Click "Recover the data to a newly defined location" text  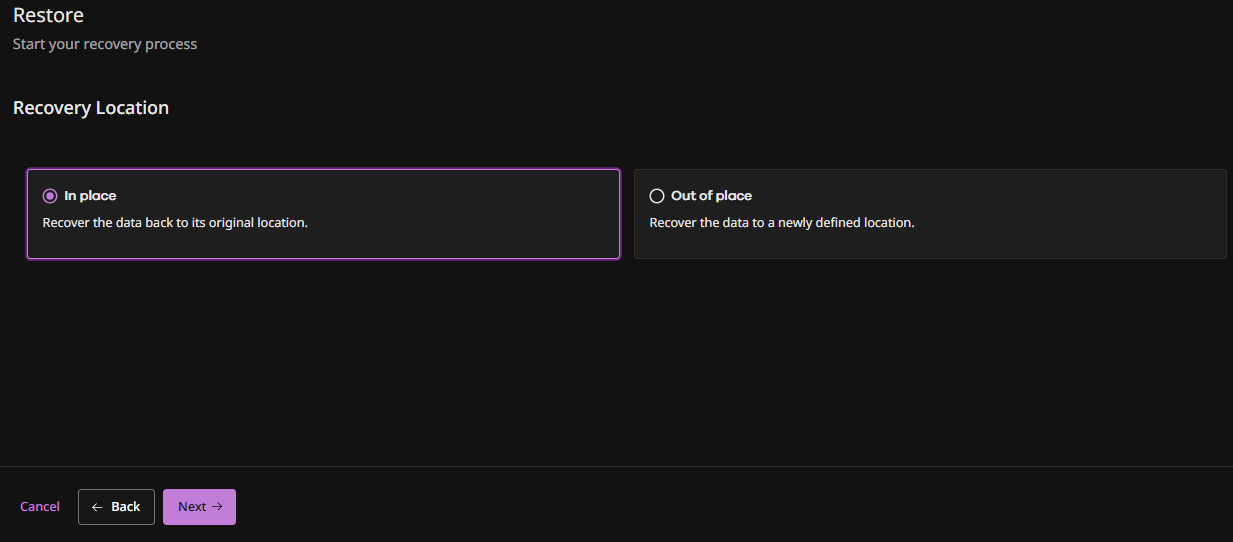coord(782,223)
